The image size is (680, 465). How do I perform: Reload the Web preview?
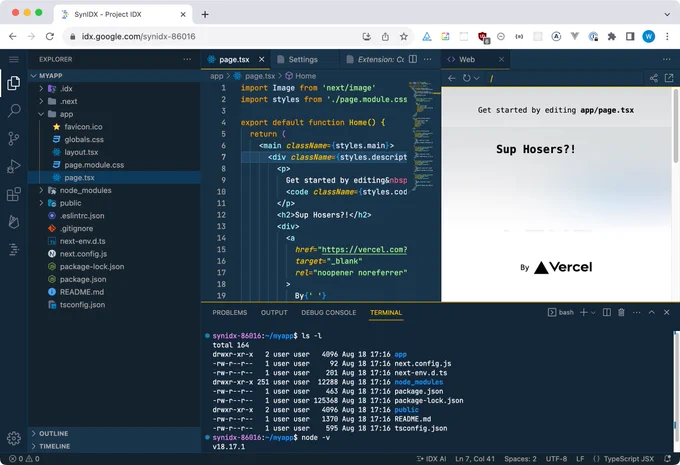(466, 78)
